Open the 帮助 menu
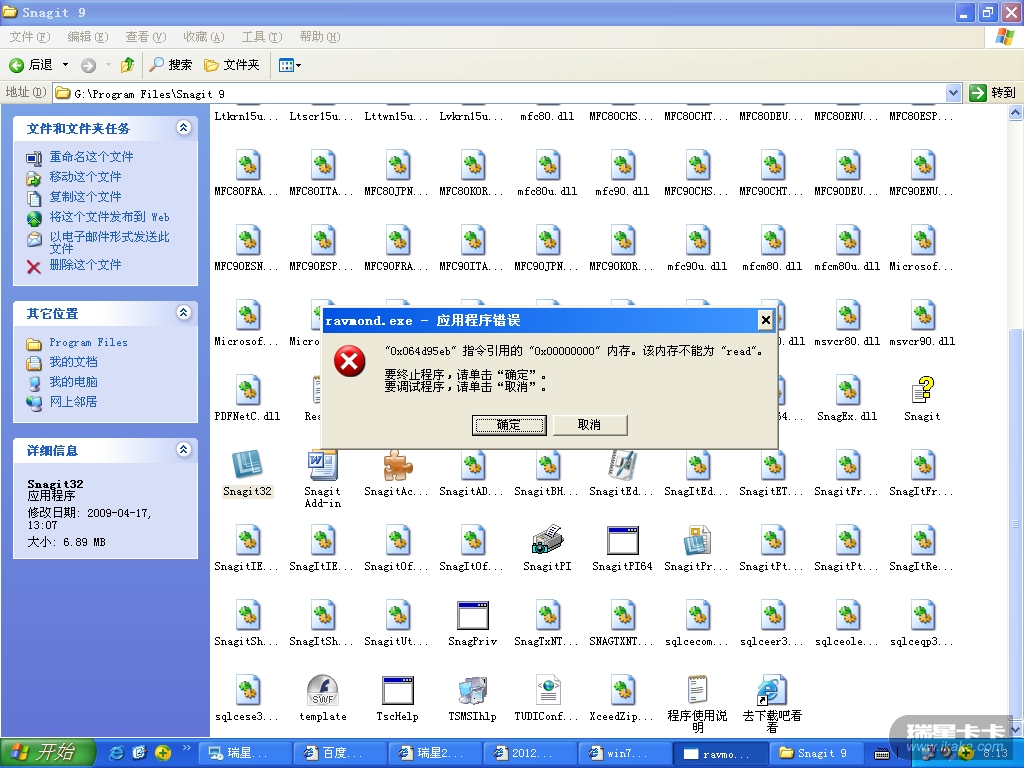Image resolution: width=1024 pixels, height=768 pixels. point(319,37)
